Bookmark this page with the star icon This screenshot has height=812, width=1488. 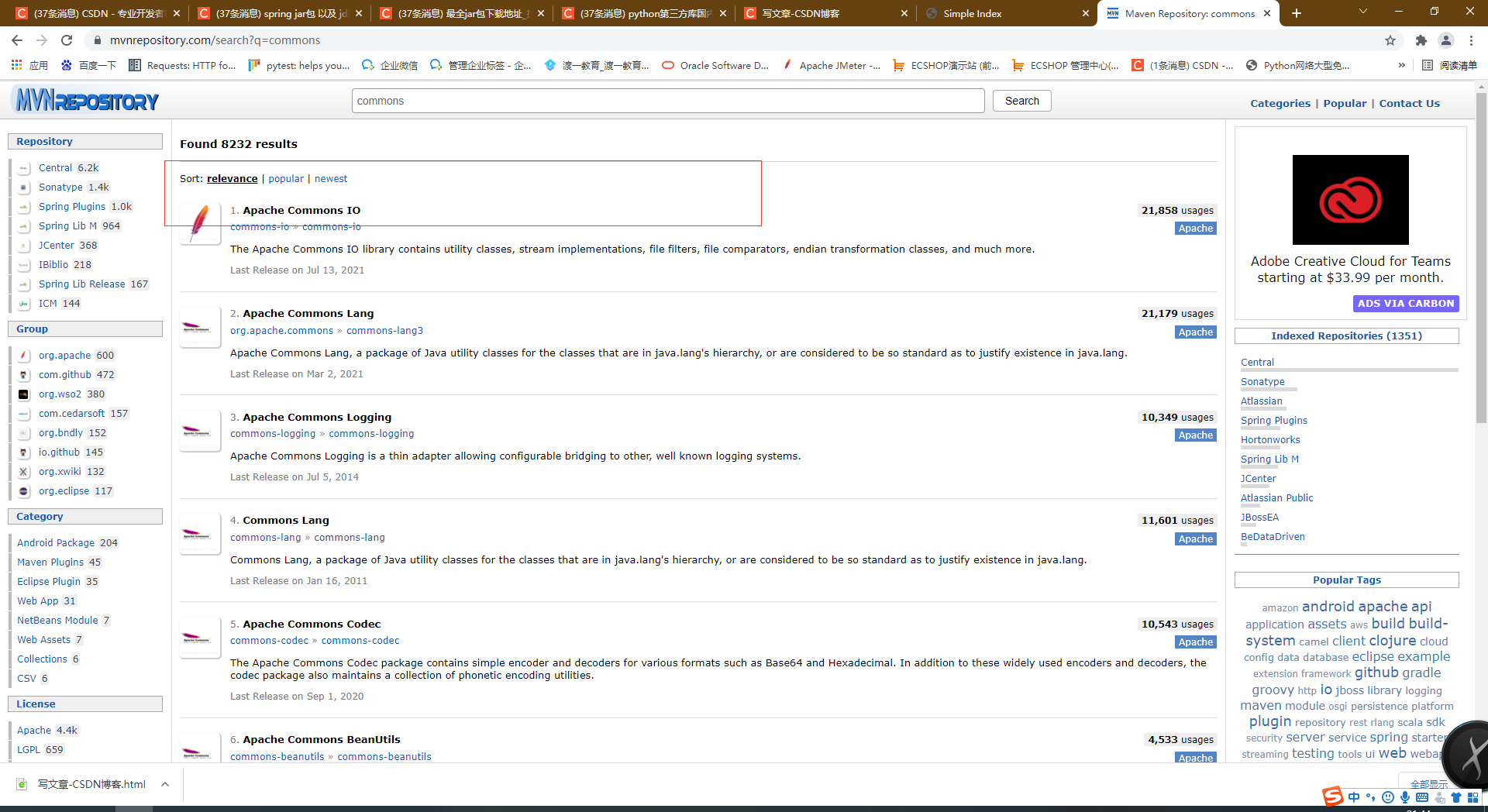1390,40
